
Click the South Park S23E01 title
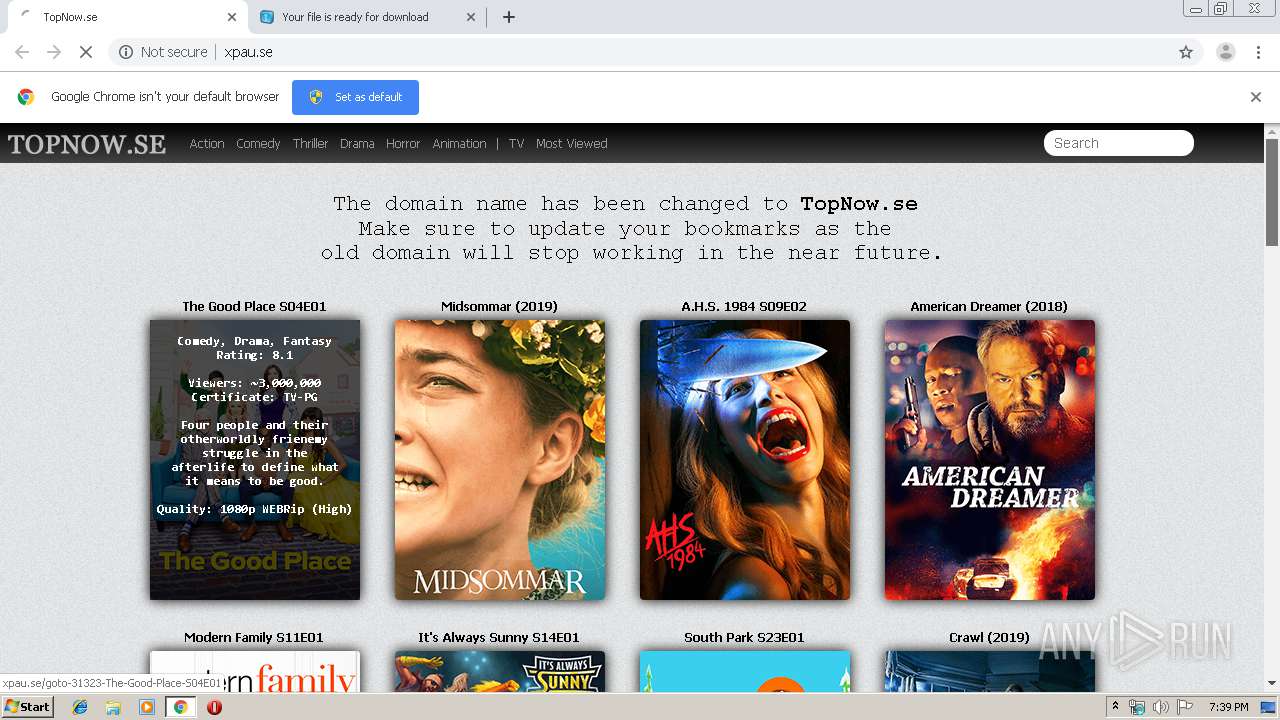pyautogui.click(x=744, y=637)
